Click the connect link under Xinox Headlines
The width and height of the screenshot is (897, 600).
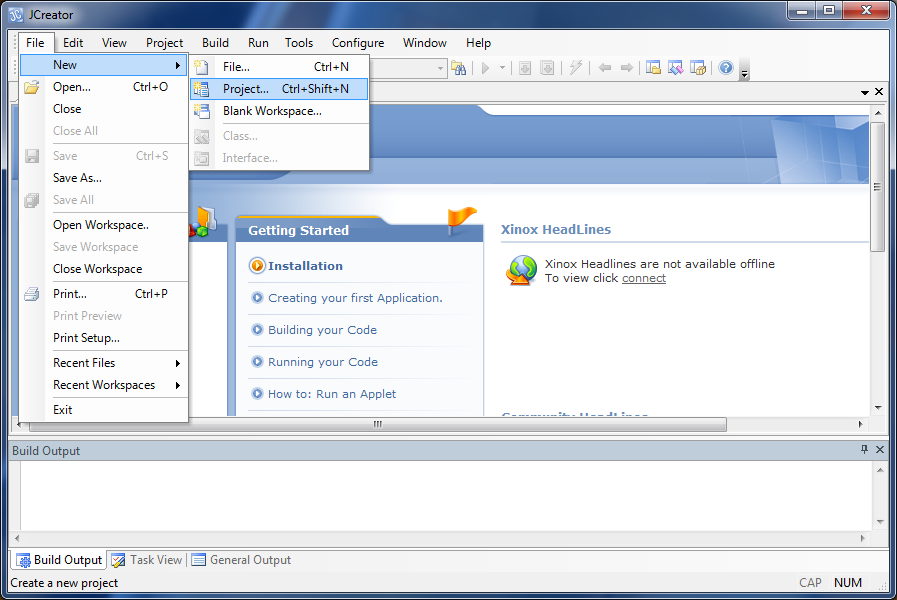(644, 278)
